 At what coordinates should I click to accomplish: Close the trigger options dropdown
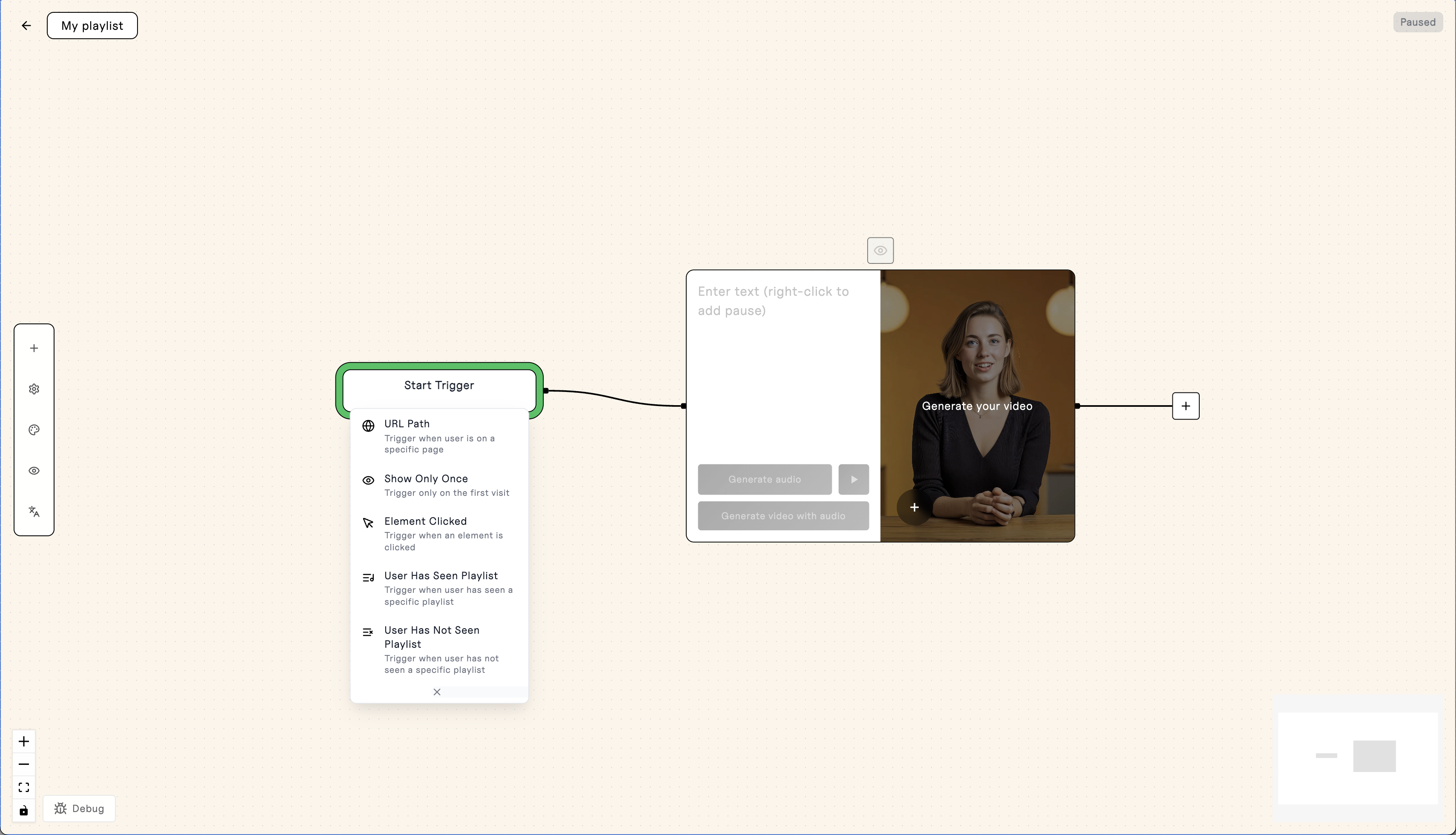pos(437,692)
